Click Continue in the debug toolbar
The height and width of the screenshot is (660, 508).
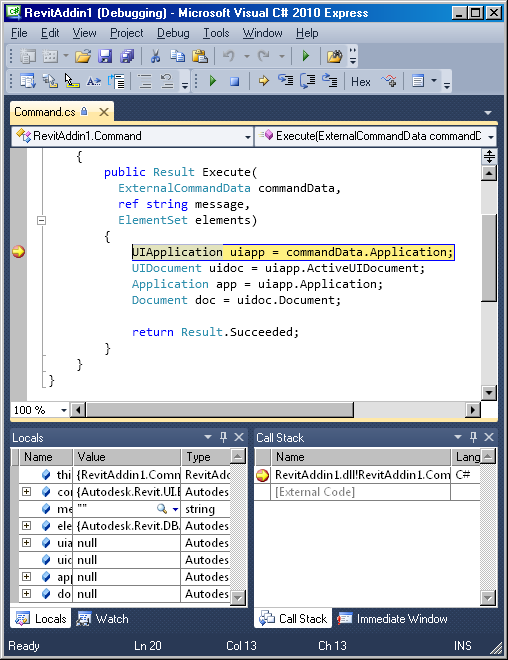213,81
